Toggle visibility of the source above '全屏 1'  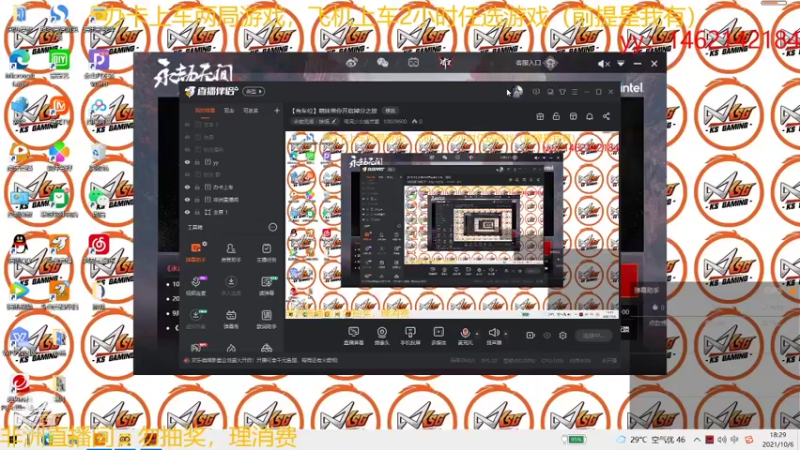click(187, 199)
